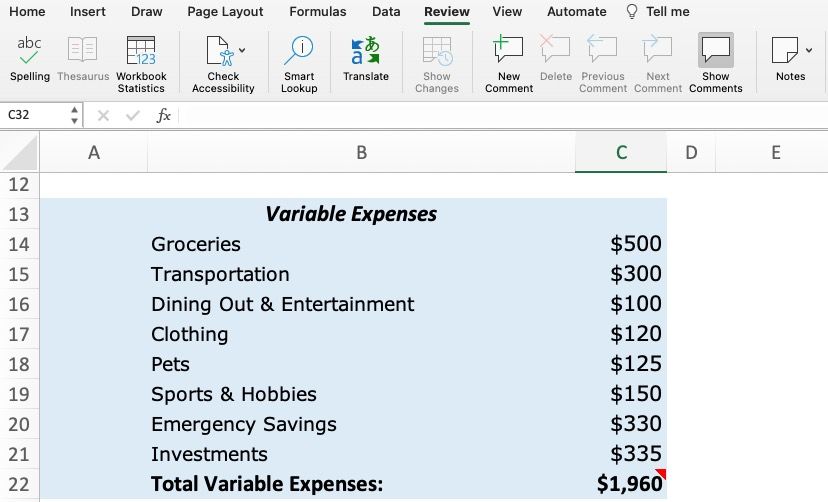Image resolution: width=828 pixels, height=502 pixels.
Task: Click Show Changes
Action: (437, 64)
